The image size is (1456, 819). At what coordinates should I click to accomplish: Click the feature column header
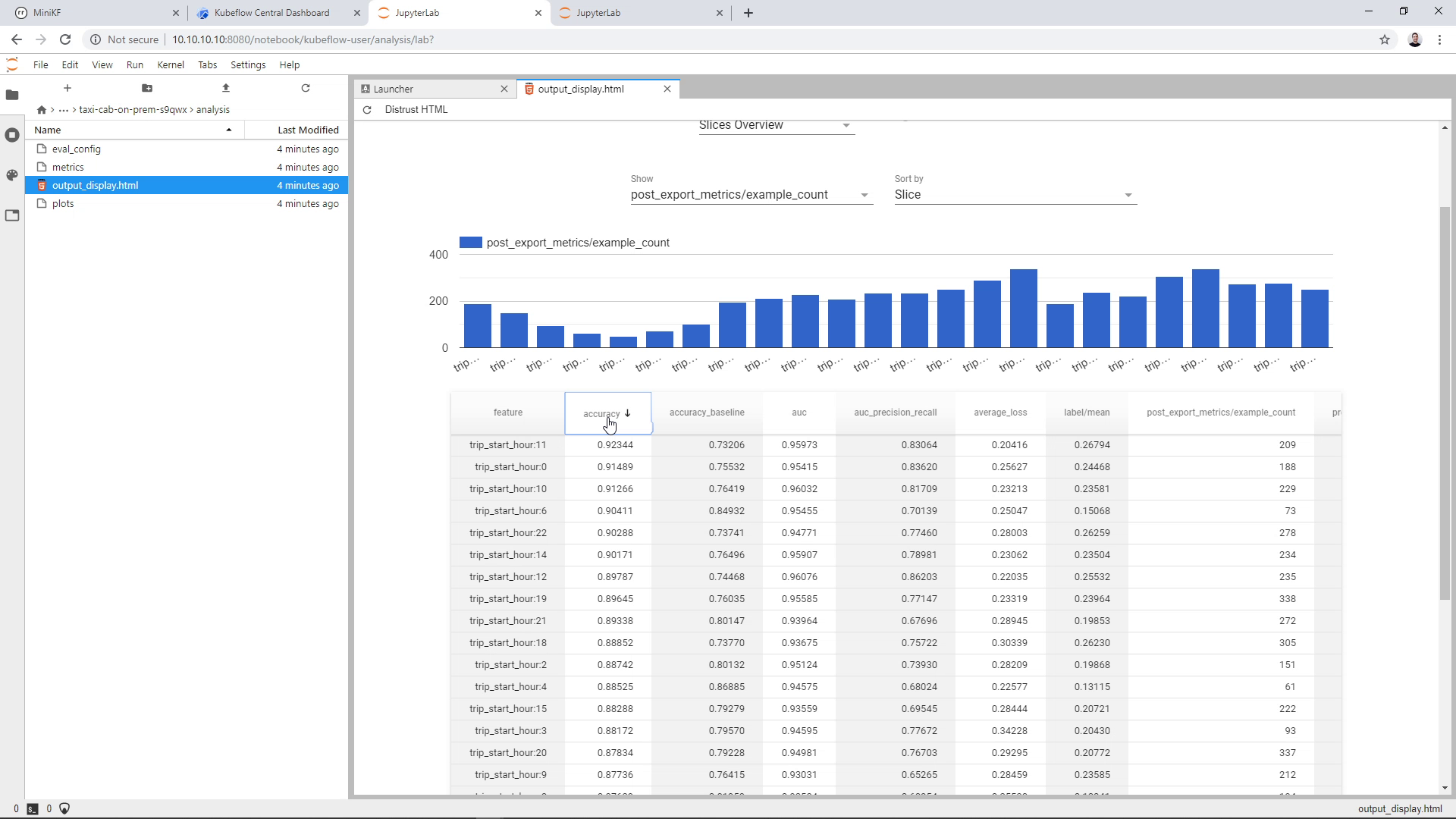coord(508,413)
